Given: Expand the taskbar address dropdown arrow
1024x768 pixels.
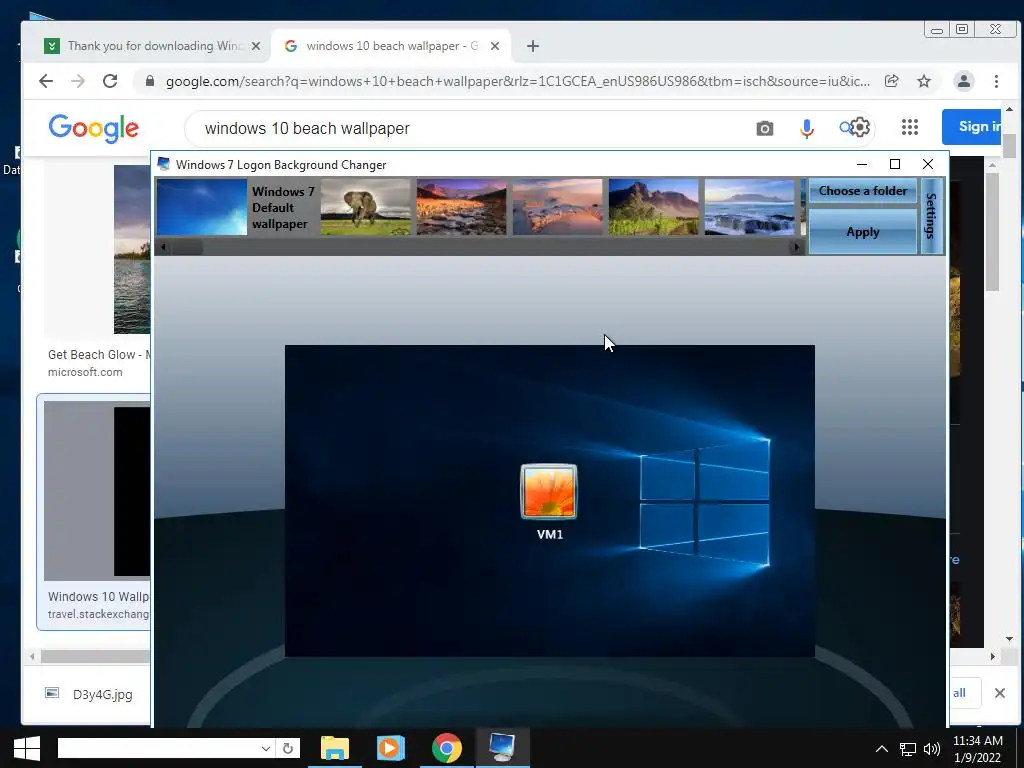Looking at the screenshot, I should [266, 748].
